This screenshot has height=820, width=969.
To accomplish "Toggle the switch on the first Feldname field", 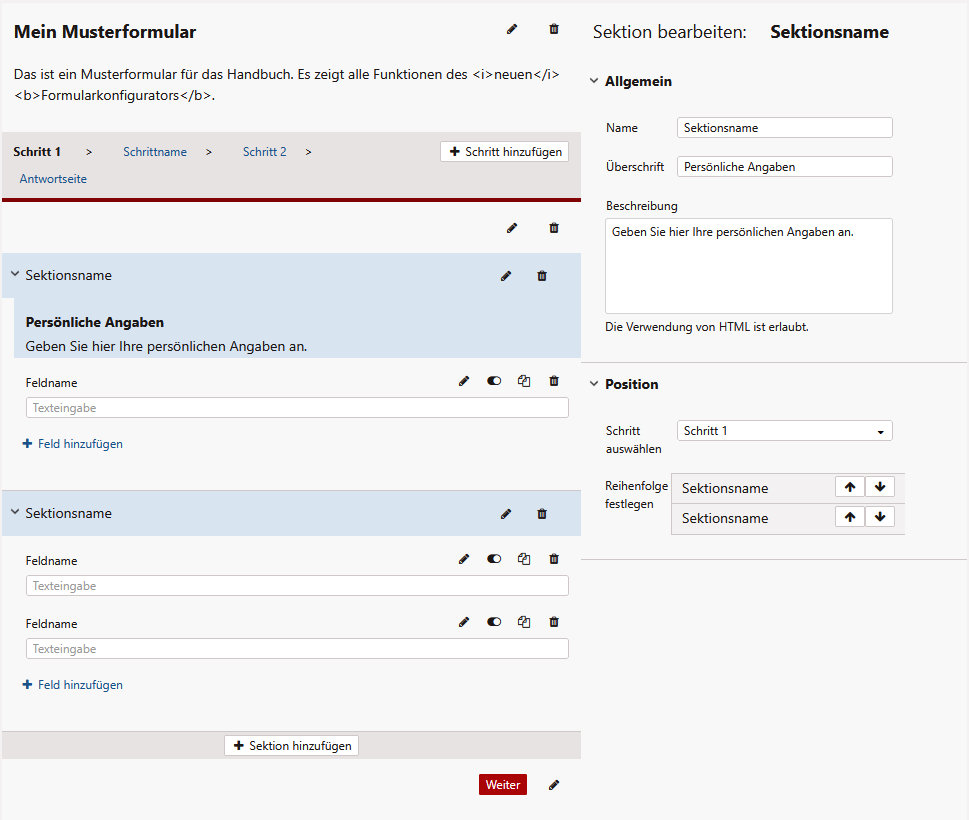I will (494, 381).
